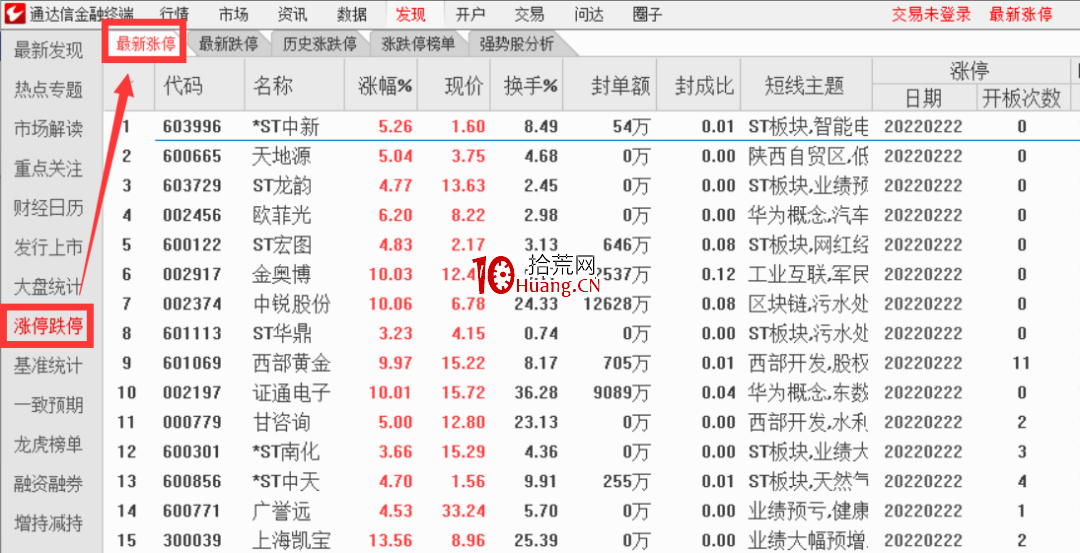Viewport: 1080px width, 553px height.
Task: Click stock name 欧菲光
Action: tap(282, 216)
